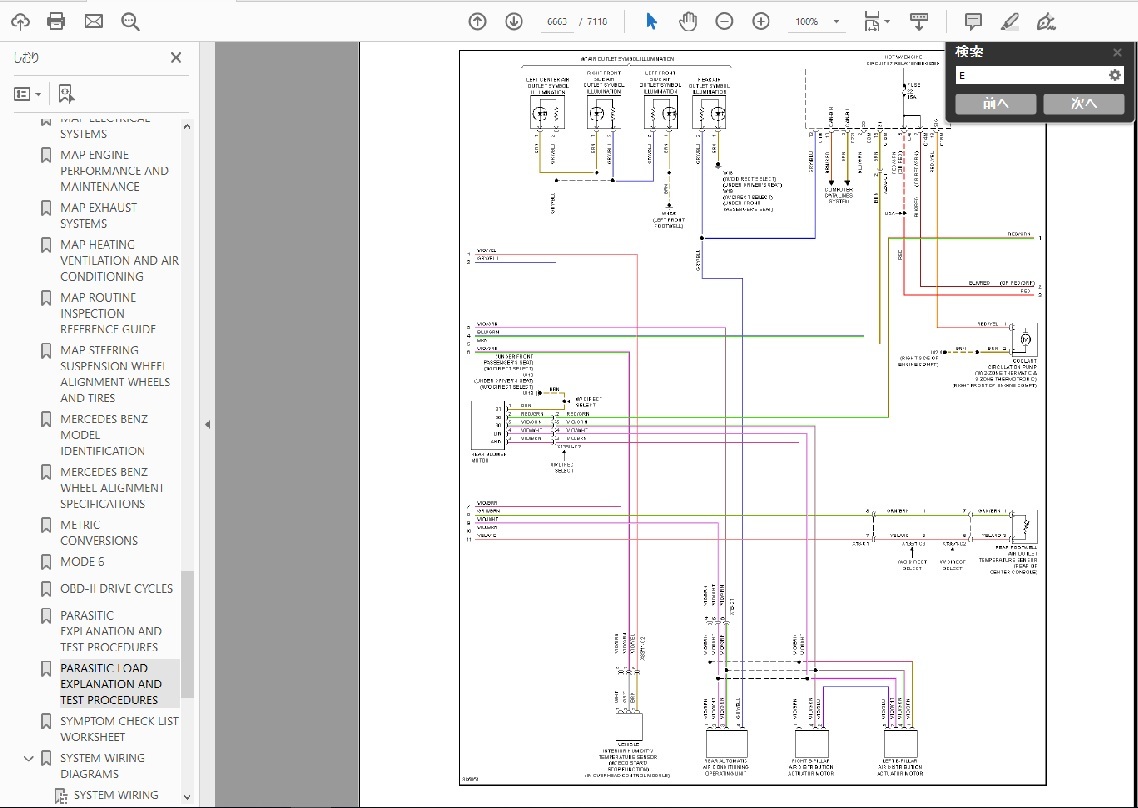Click the cloud upload icon
Image resolution: width=1138 pixels, height=808 pixels.
20,22
